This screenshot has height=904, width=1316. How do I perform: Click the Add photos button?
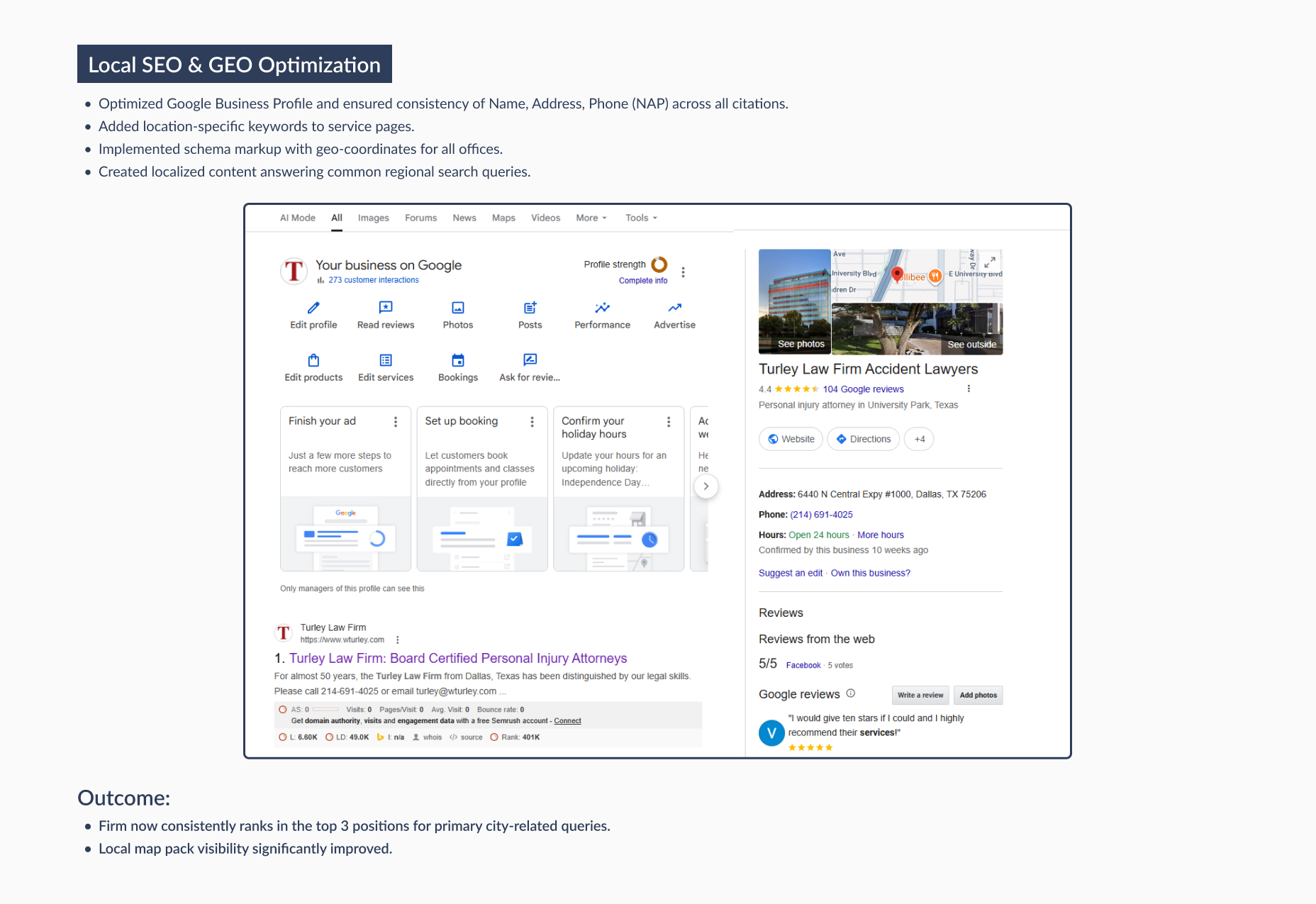click(x=978, y=695)
